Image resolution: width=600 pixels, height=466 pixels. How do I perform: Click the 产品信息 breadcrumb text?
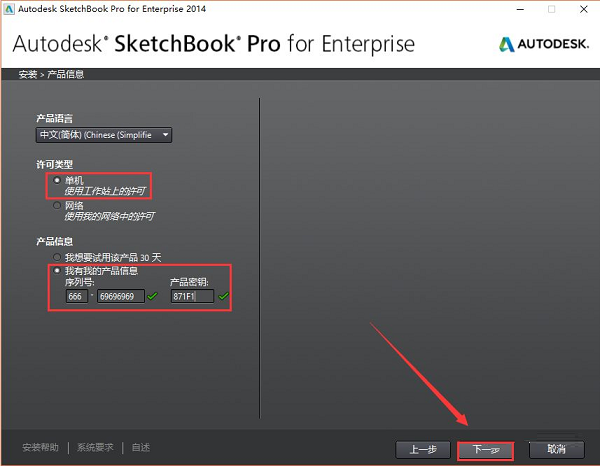(x=65, y=74)
